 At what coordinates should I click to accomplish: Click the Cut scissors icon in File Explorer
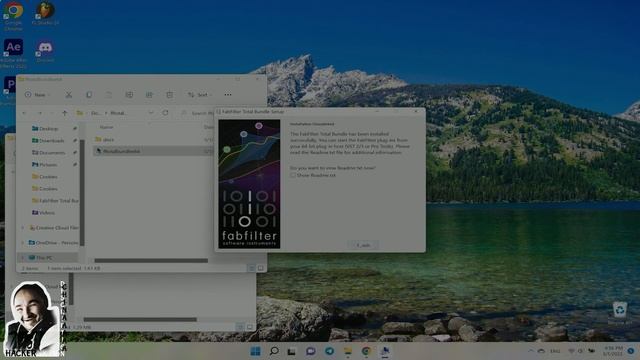click(69, 95)
